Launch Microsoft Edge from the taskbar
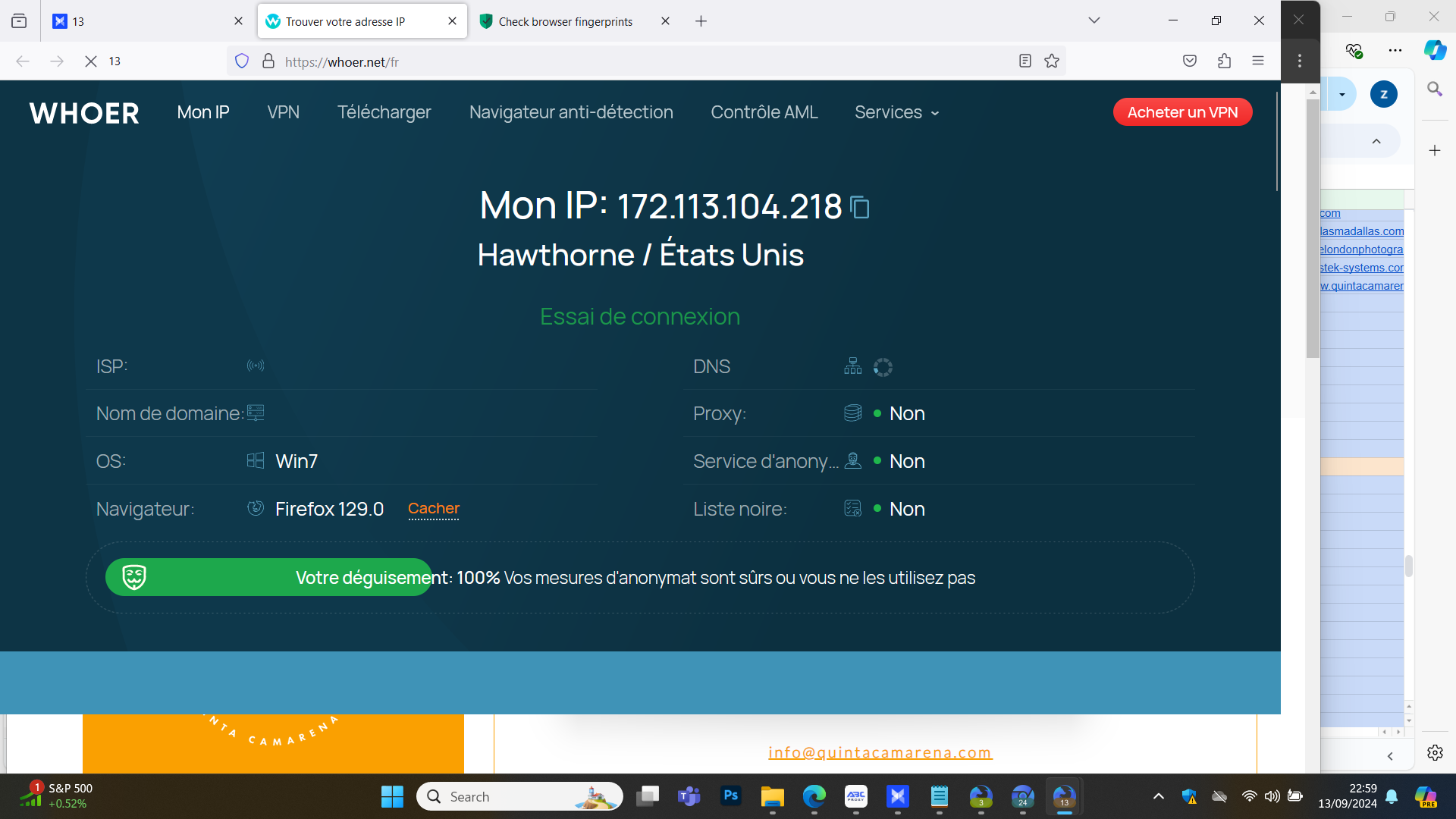Viewport: 1456px width, 819px height. 814,796
